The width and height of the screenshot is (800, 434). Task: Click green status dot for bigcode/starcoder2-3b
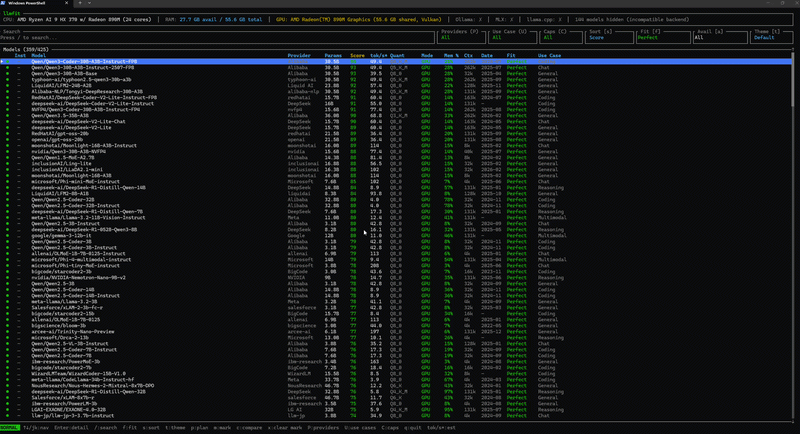(7, 272)
